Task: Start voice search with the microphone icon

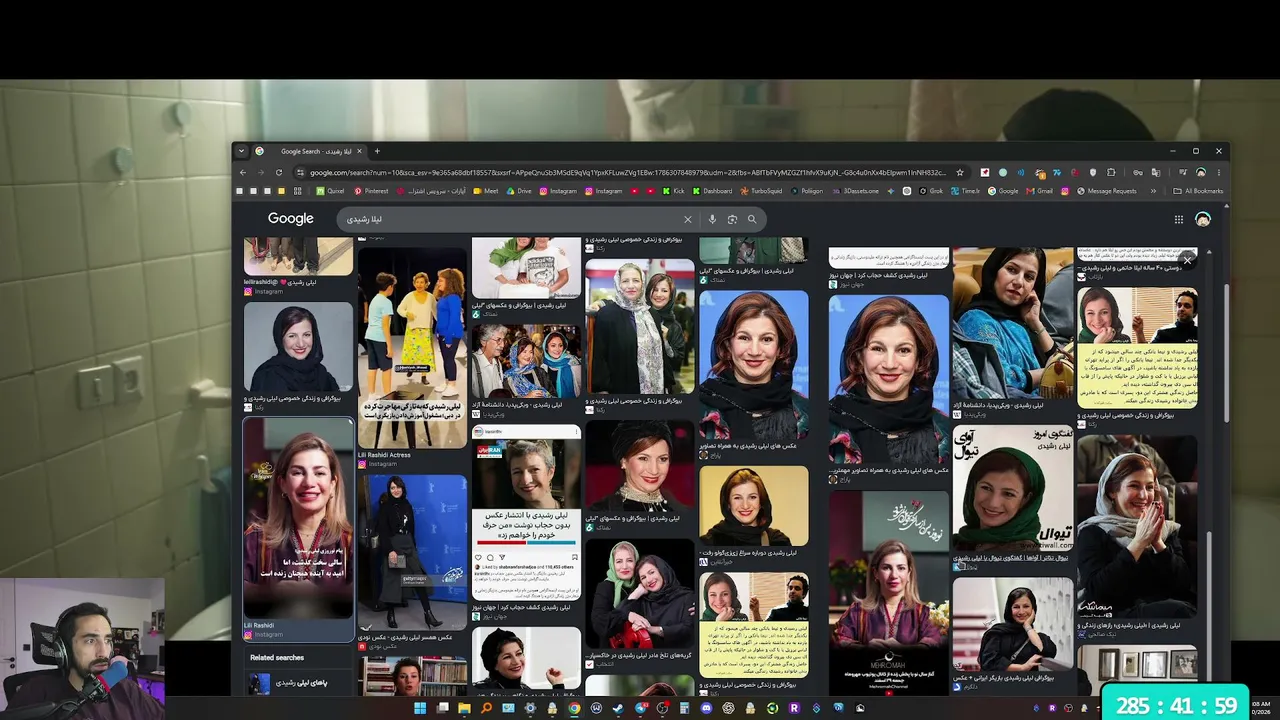Action: pos(712,219)
